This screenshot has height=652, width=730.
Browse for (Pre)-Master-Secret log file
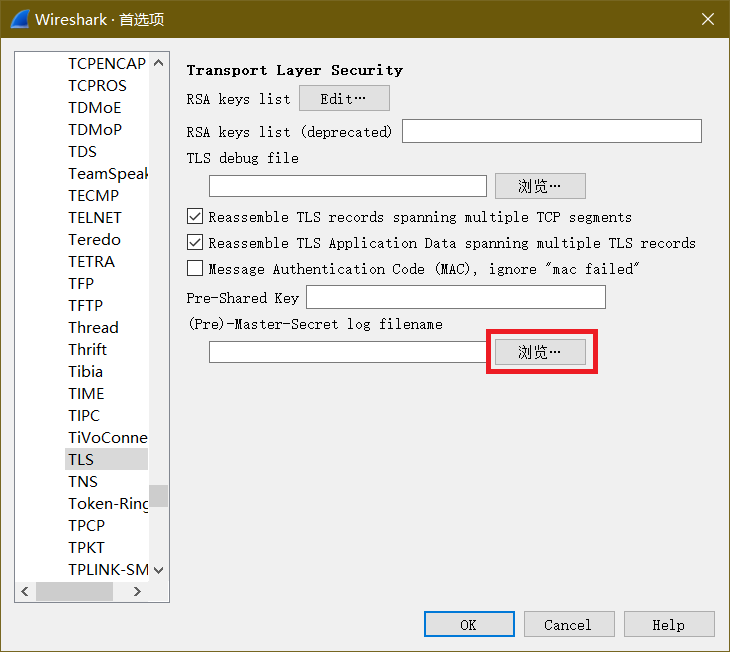pyautogui.click(x=540, y=352)
